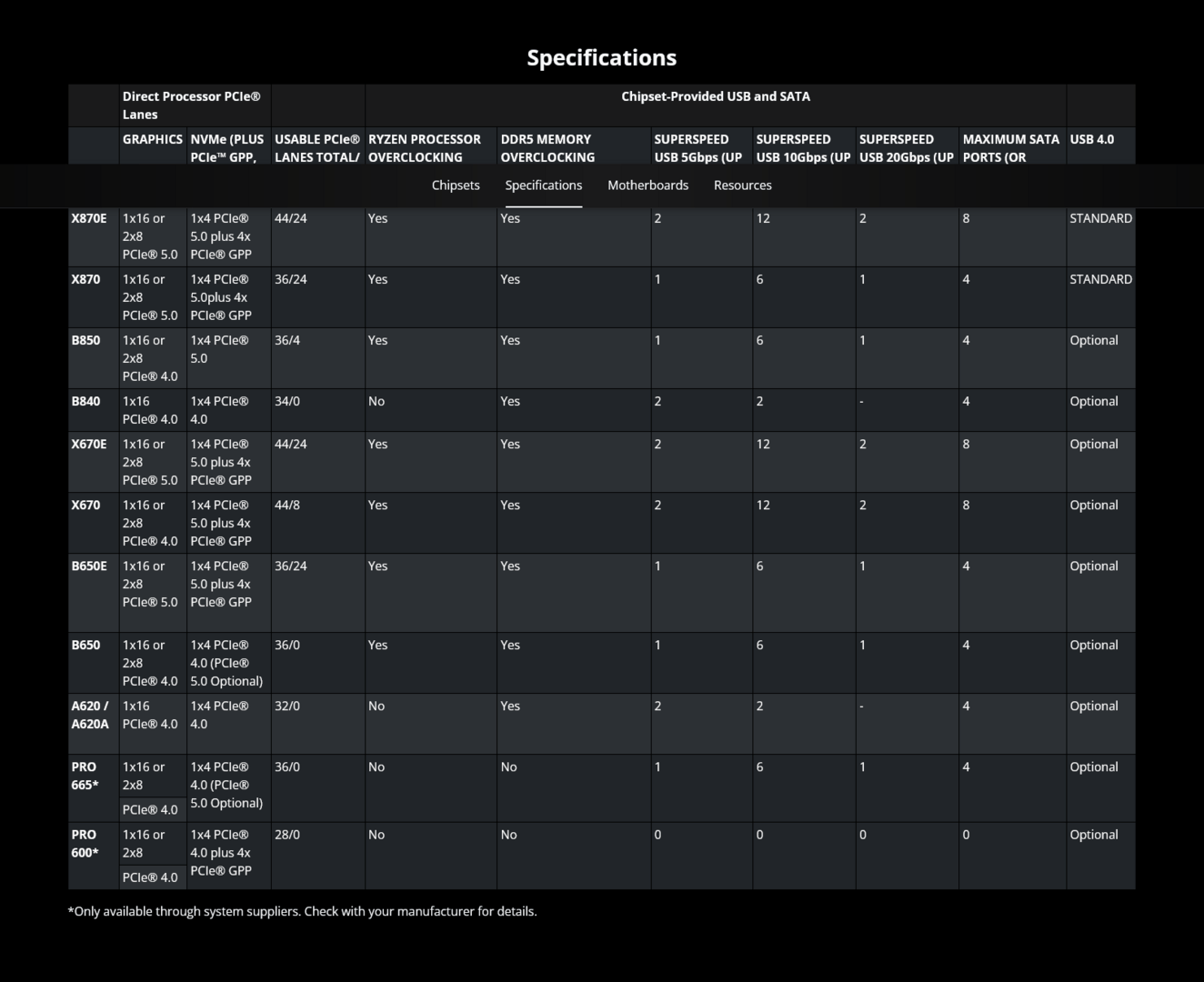
Task: Select the X670 chipset name
Action: pos(85,505)
